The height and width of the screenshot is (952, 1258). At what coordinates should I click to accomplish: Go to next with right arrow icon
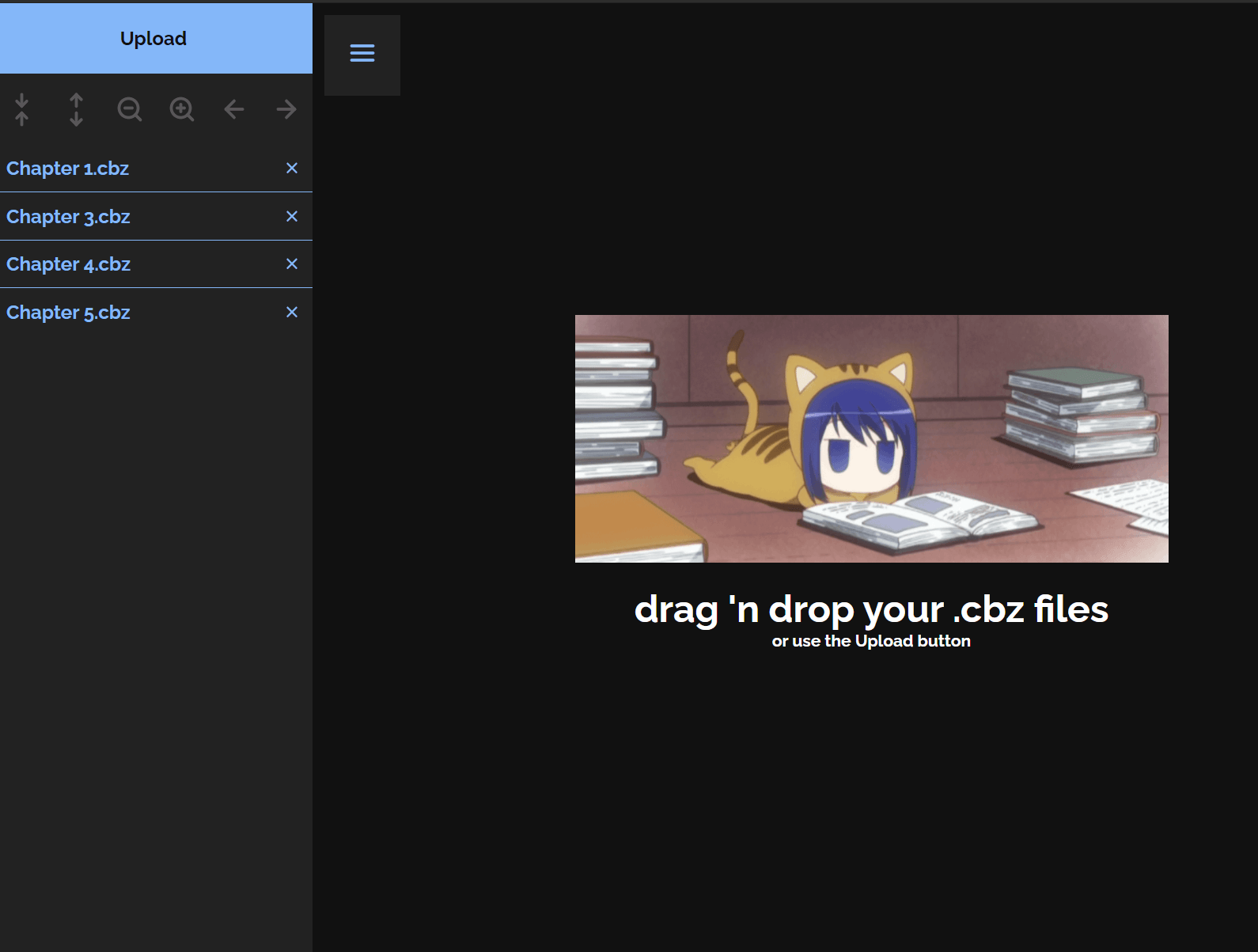tap(286, 109)
